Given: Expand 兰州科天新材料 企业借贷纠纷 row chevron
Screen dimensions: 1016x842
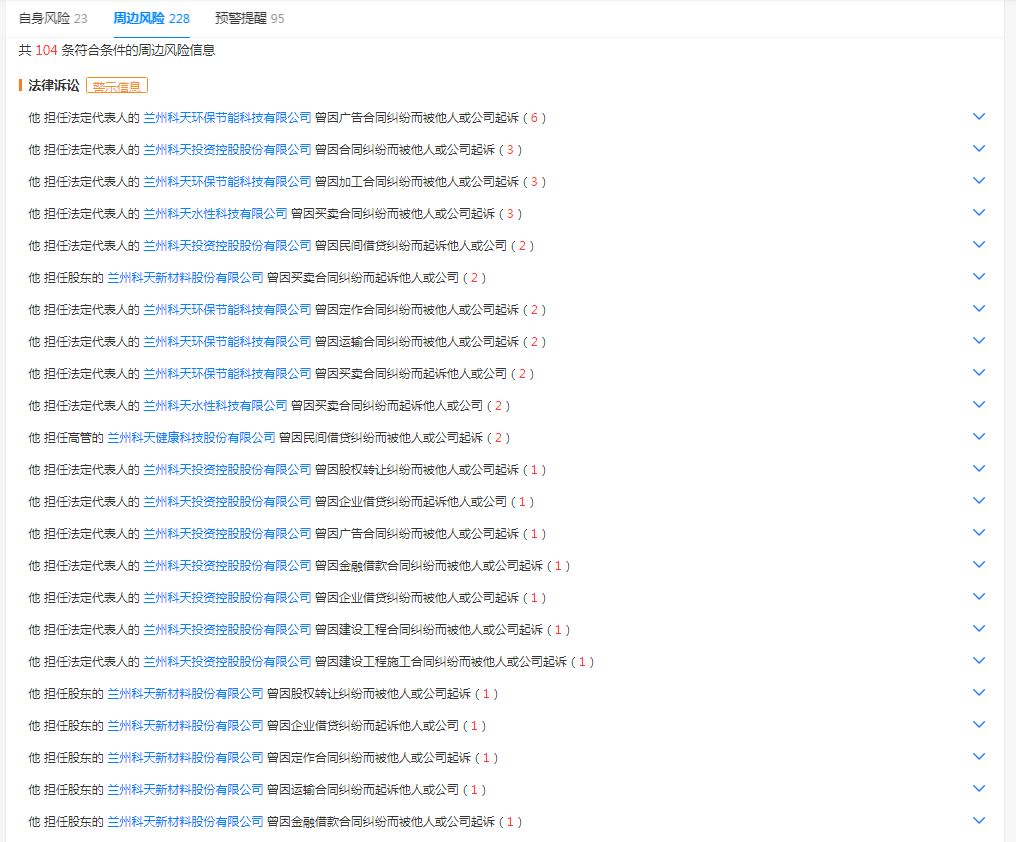Looking at the screenshot, I should [x=979, y=725].
